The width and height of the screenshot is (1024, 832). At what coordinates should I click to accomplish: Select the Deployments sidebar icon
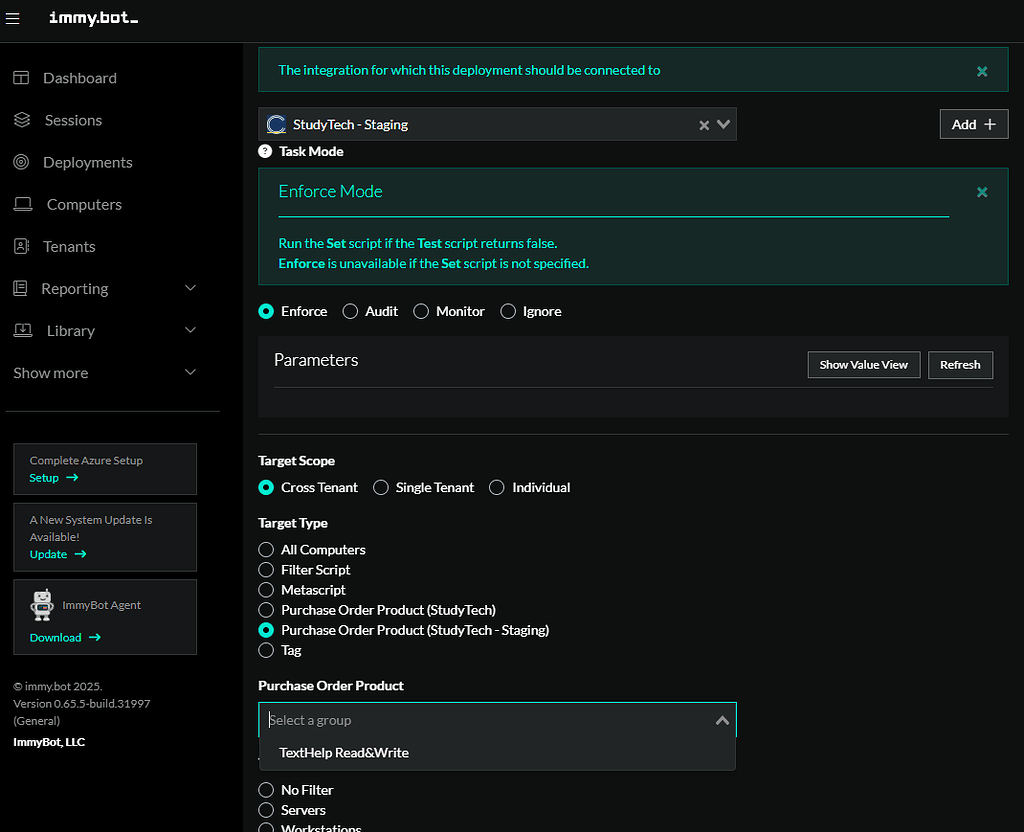(x=22, y=161)
